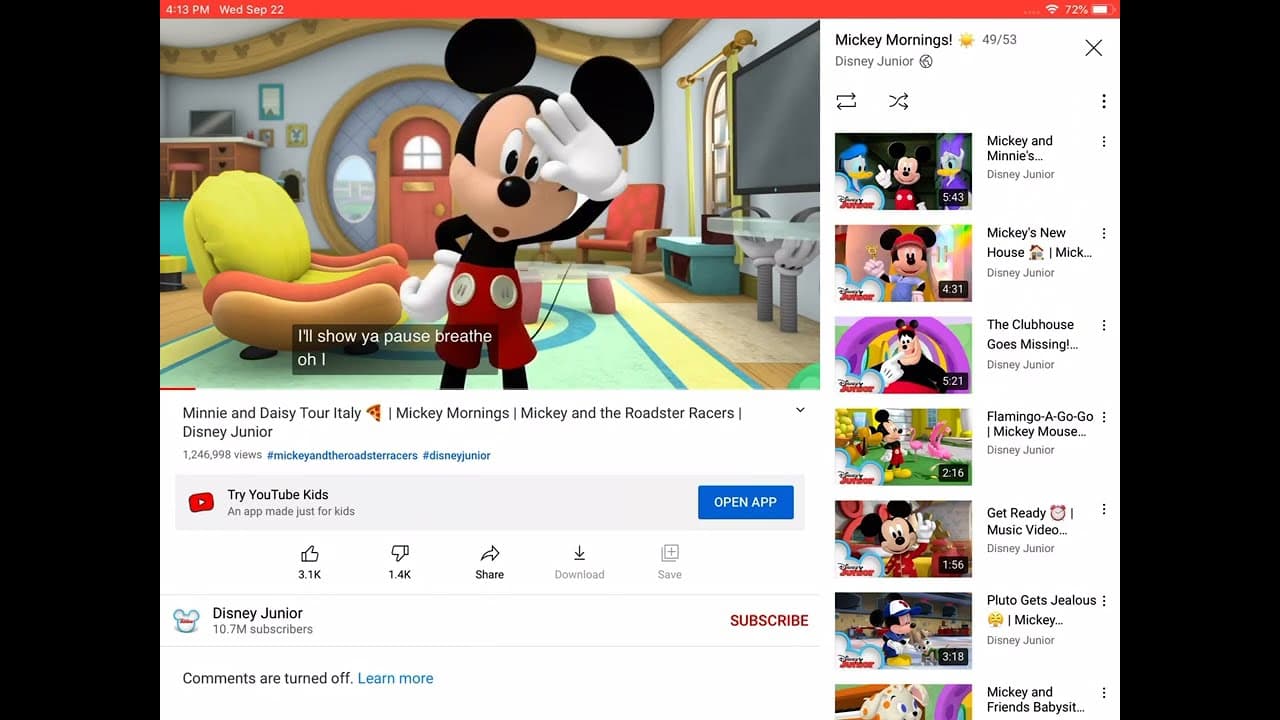Select 'The Clubhouse Goes Missing!' title text

pos(1032,334)
